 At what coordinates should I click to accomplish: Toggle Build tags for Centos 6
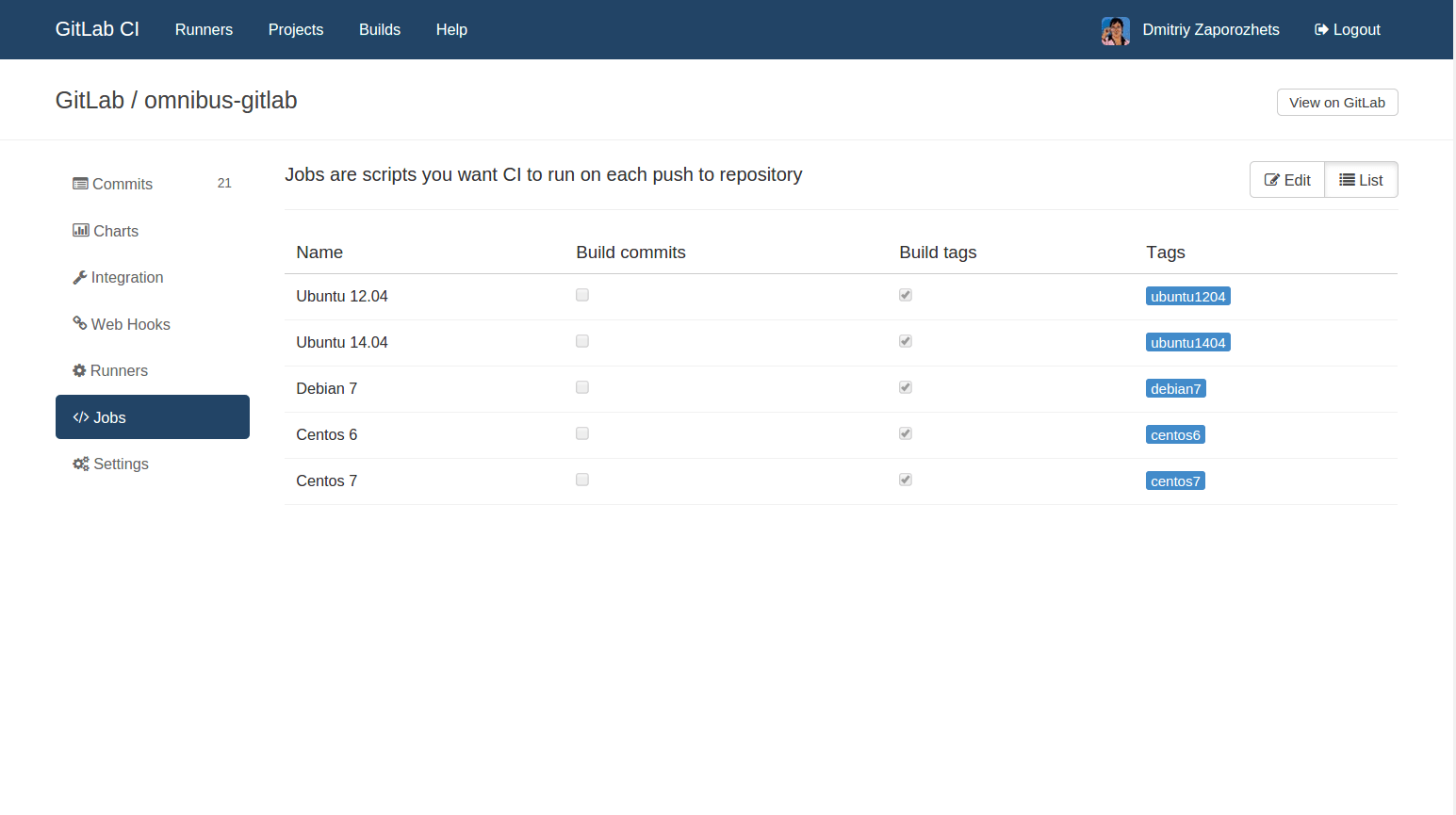coord(905,432)
